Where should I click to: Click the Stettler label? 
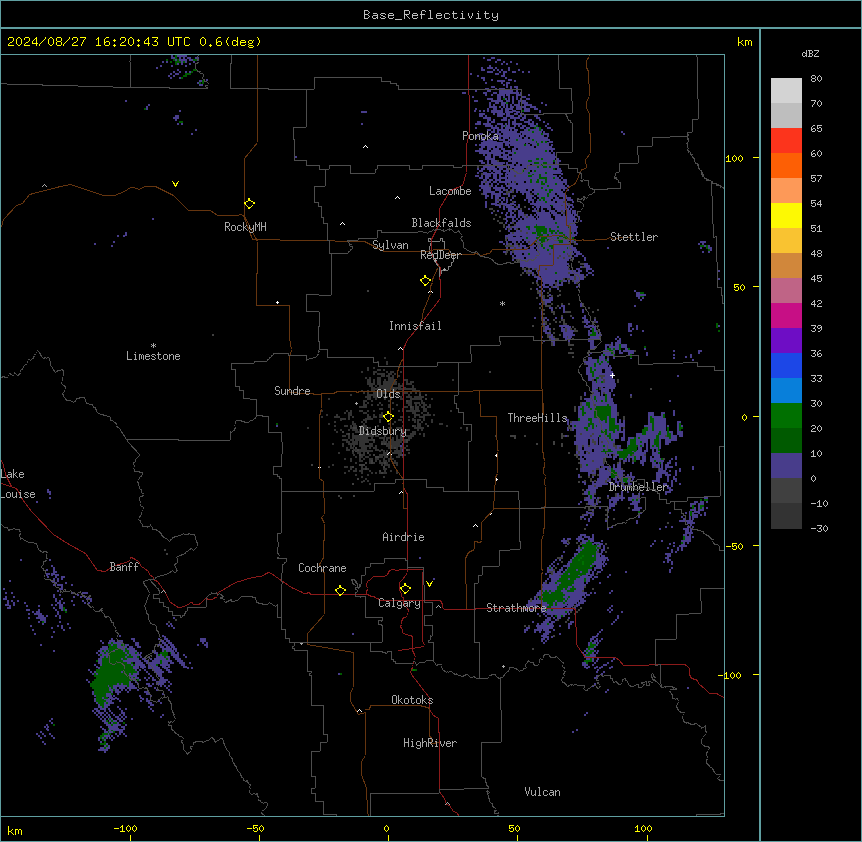click(x=634, y=237)
